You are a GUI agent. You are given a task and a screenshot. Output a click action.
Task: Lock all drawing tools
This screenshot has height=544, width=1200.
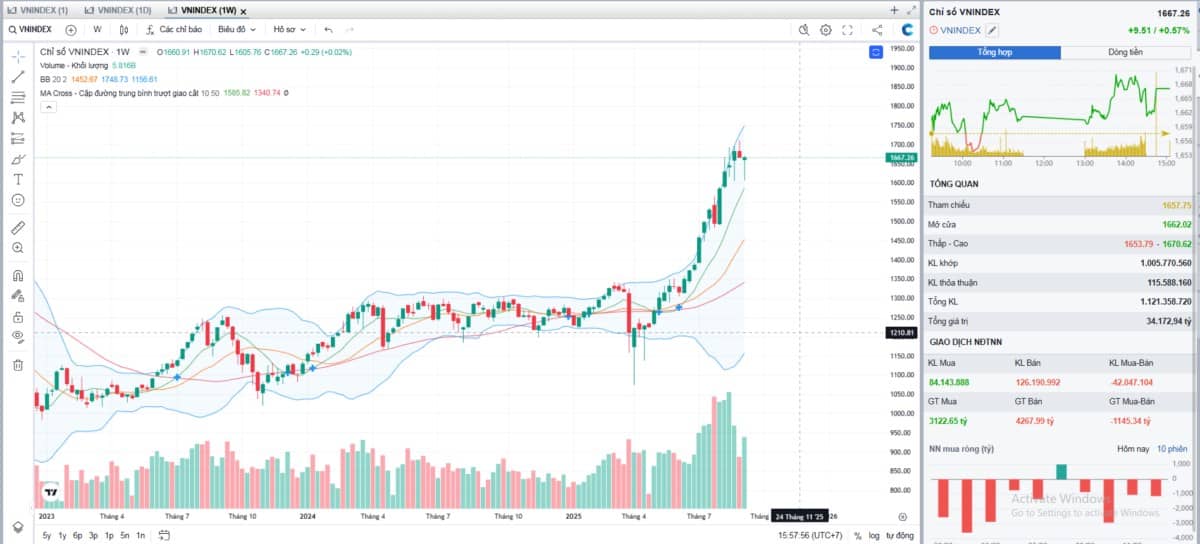pos(18,316)
